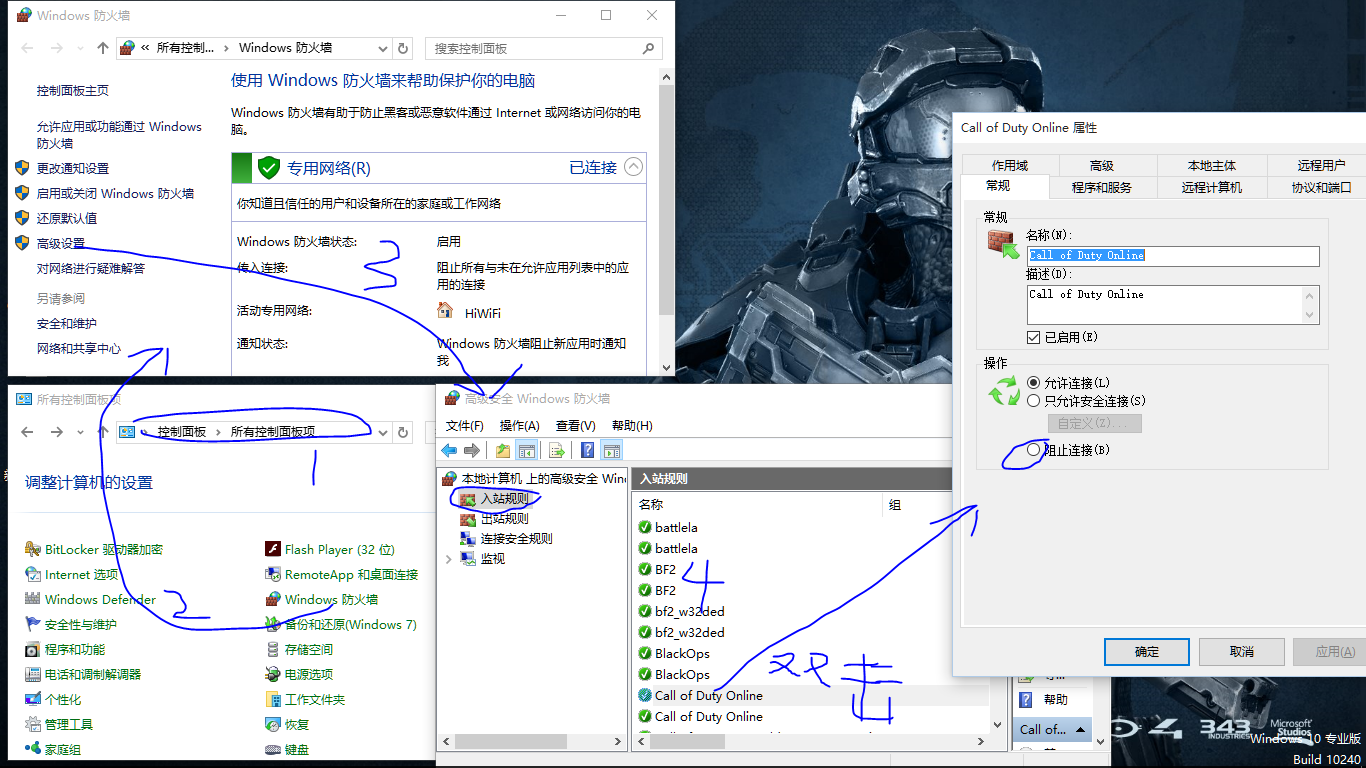Open RemoteApp 和桌面连接 item
The image size is (1366, 768).
[341, 574]
